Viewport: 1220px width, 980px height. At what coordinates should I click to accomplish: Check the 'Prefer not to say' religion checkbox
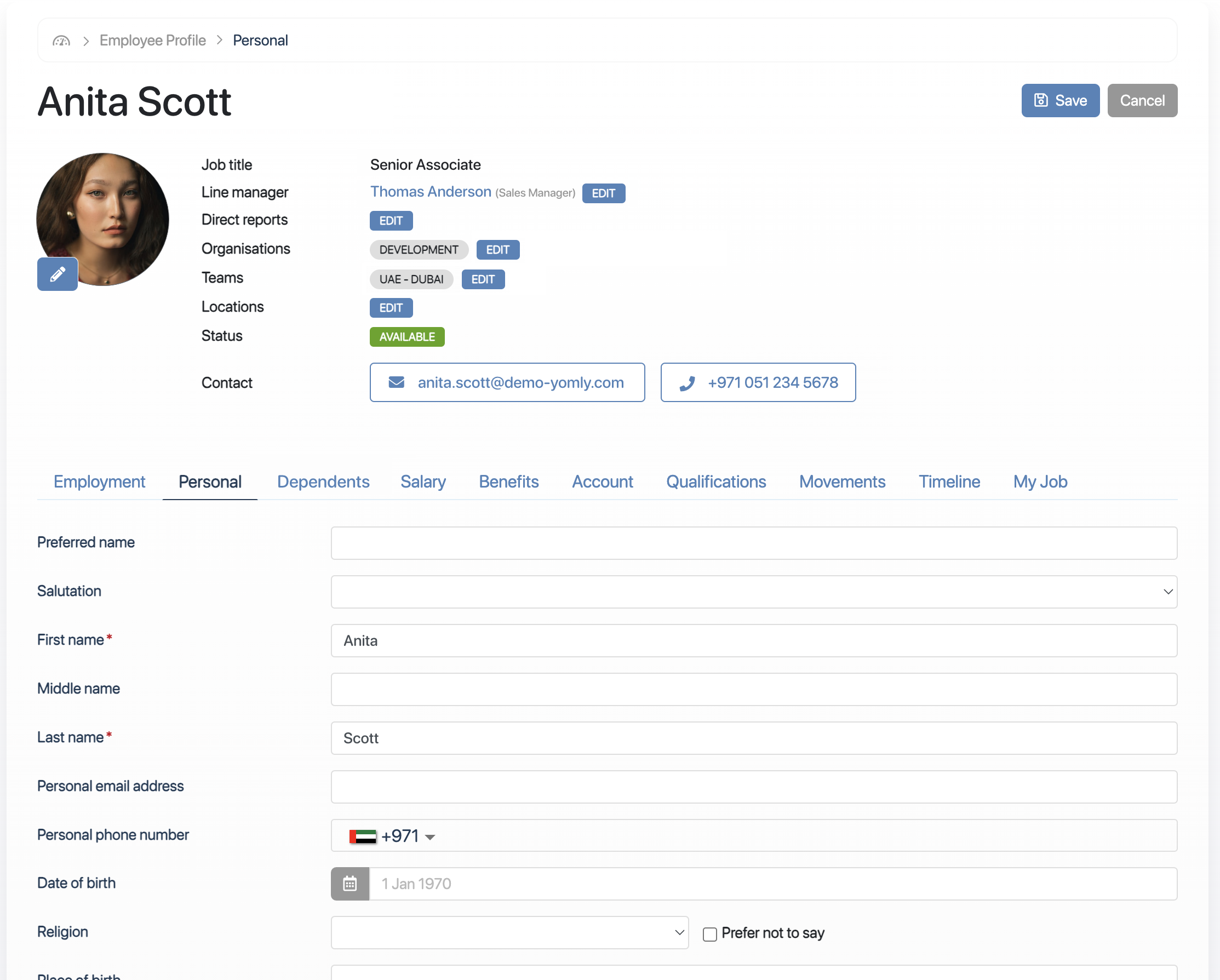tap(709, 933)
